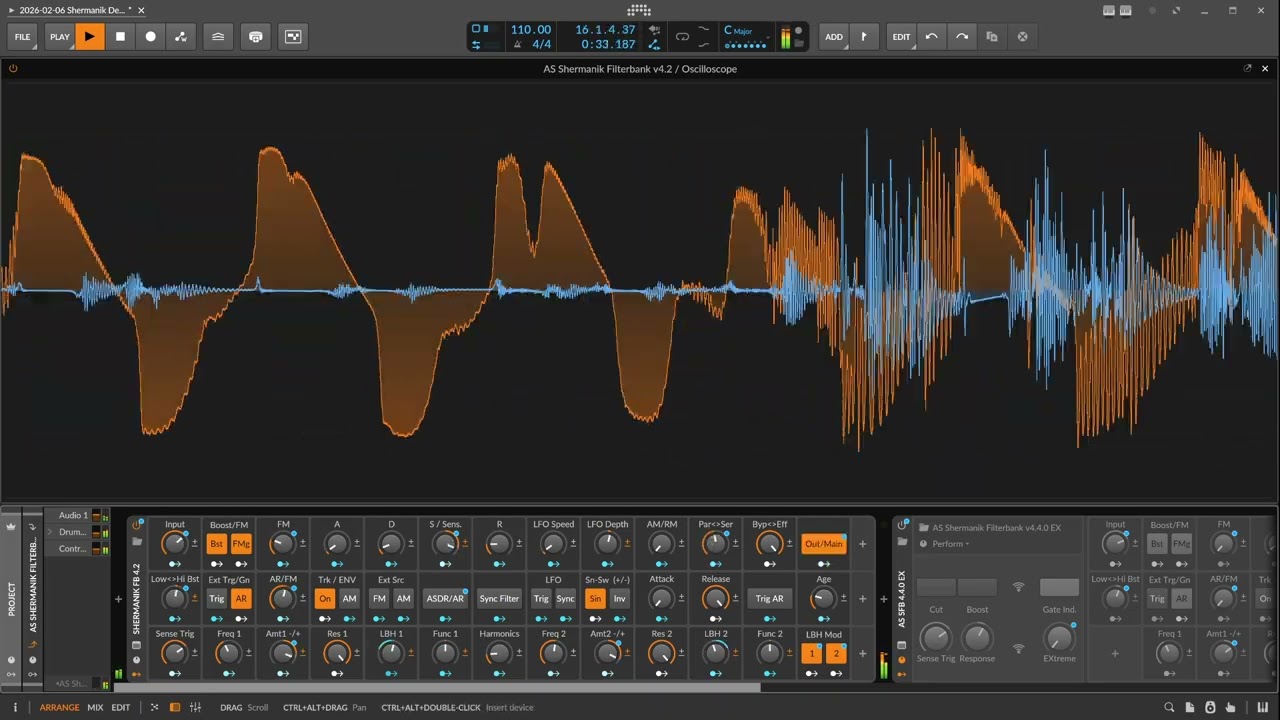Toggle oscilloscope window power button
Viewport: 1280px width, 720px height.
13,68
